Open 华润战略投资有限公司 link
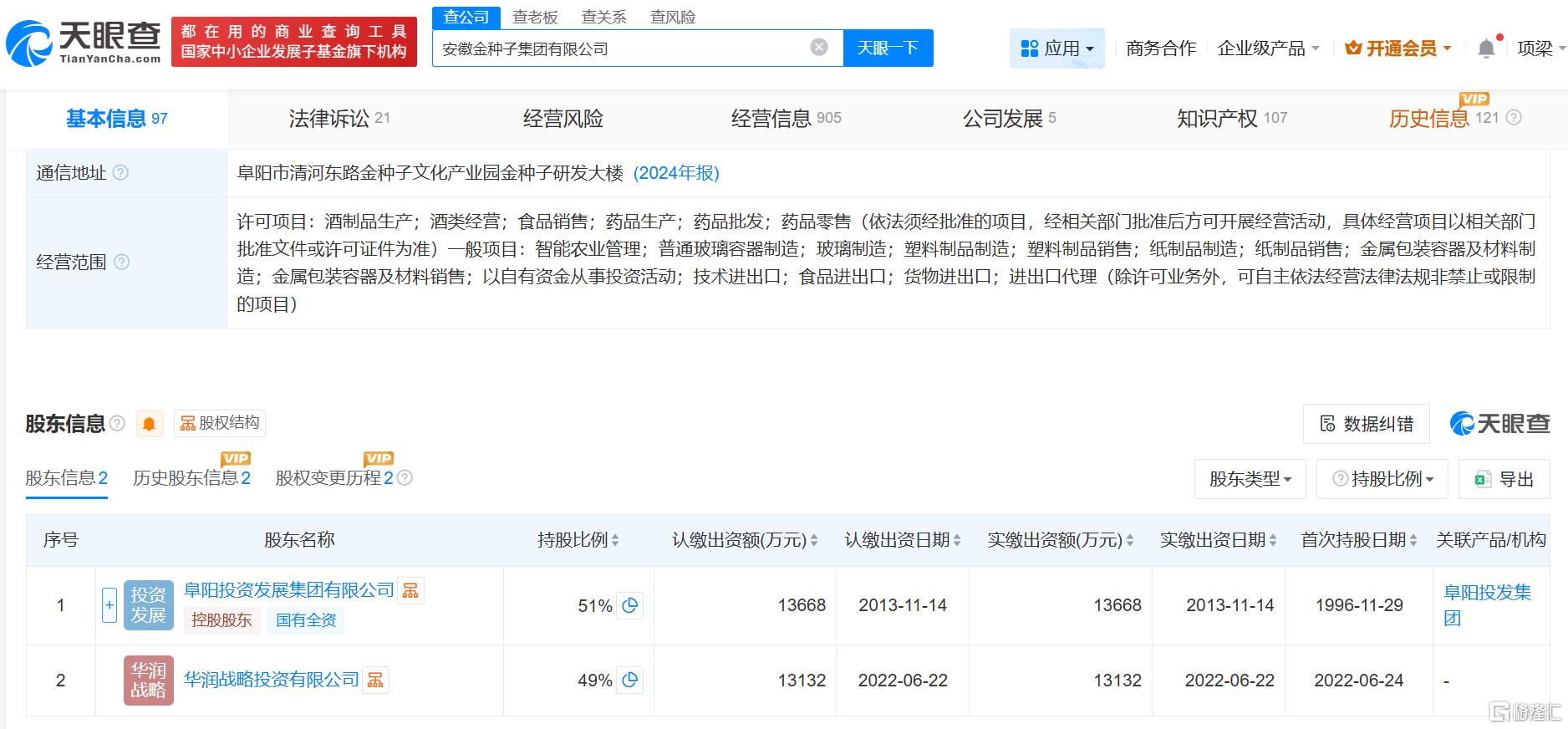The height and width of the screenshot is (729, 1568). coord(272,680)
